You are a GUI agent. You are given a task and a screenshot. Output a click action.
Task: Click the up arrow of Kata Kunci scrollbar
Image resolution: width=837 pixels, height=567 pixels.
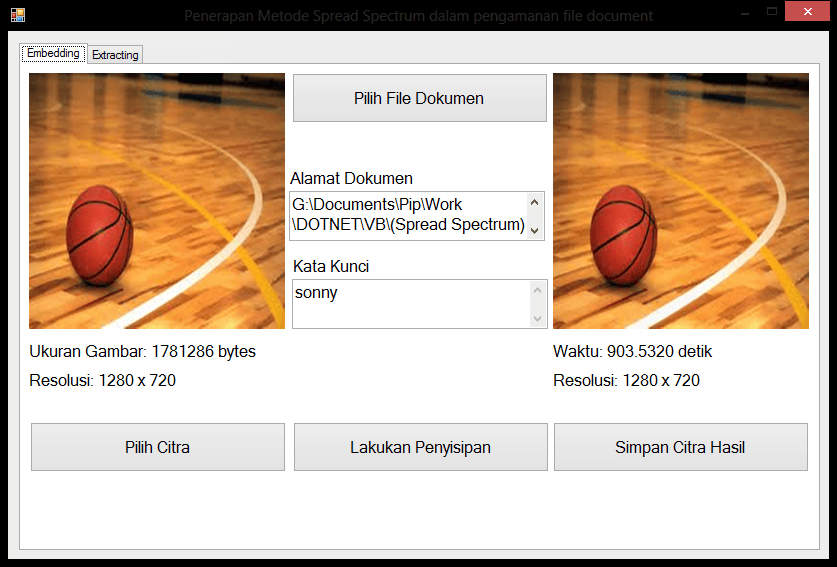tap(538, 290)
